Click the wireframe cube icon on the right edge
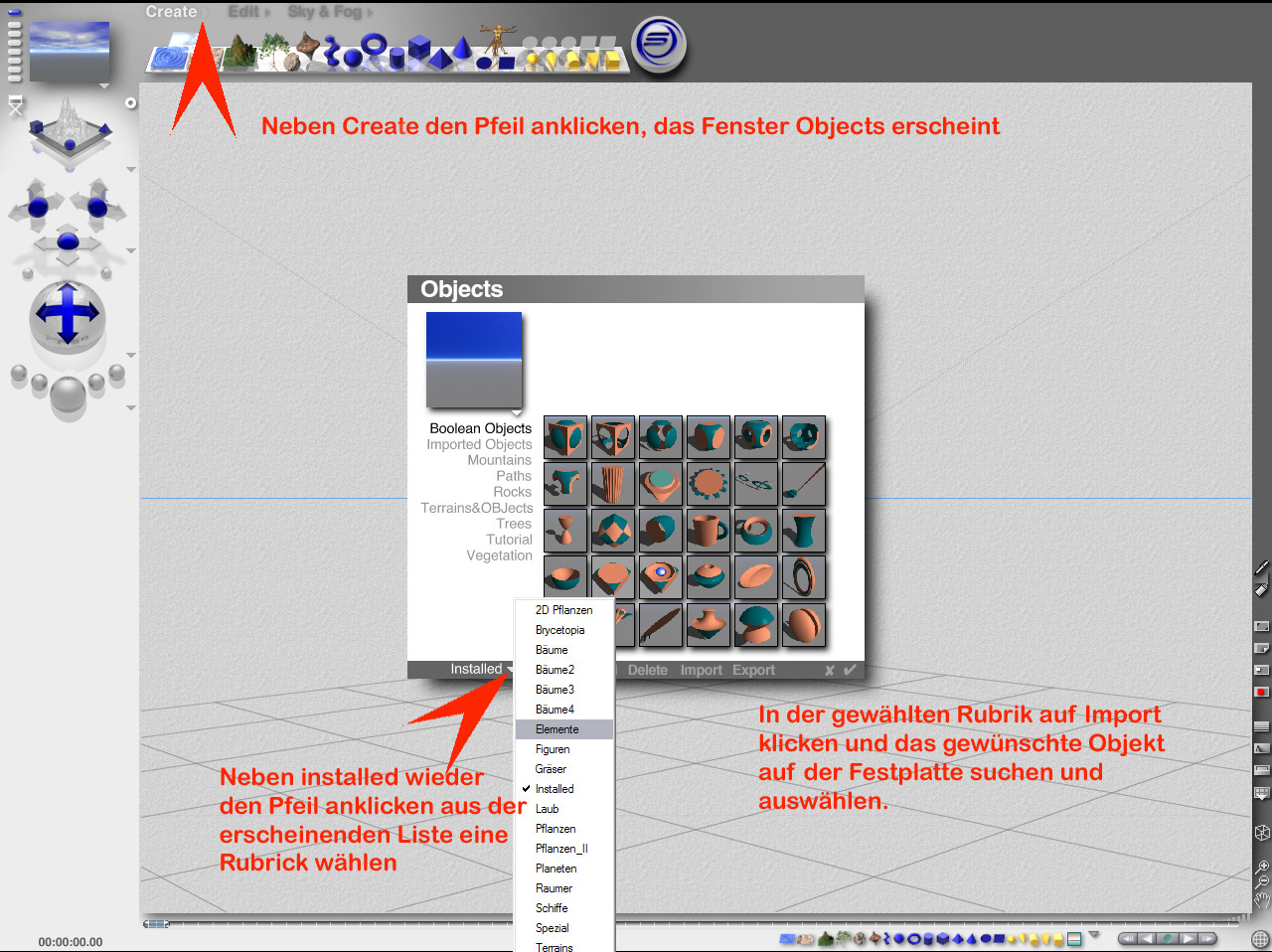 [1262, 832]
